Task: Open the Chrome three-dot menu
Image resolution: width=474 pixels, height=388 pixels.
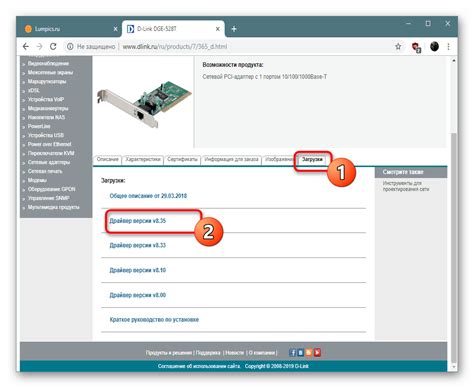Action: [x=448, y=47]
